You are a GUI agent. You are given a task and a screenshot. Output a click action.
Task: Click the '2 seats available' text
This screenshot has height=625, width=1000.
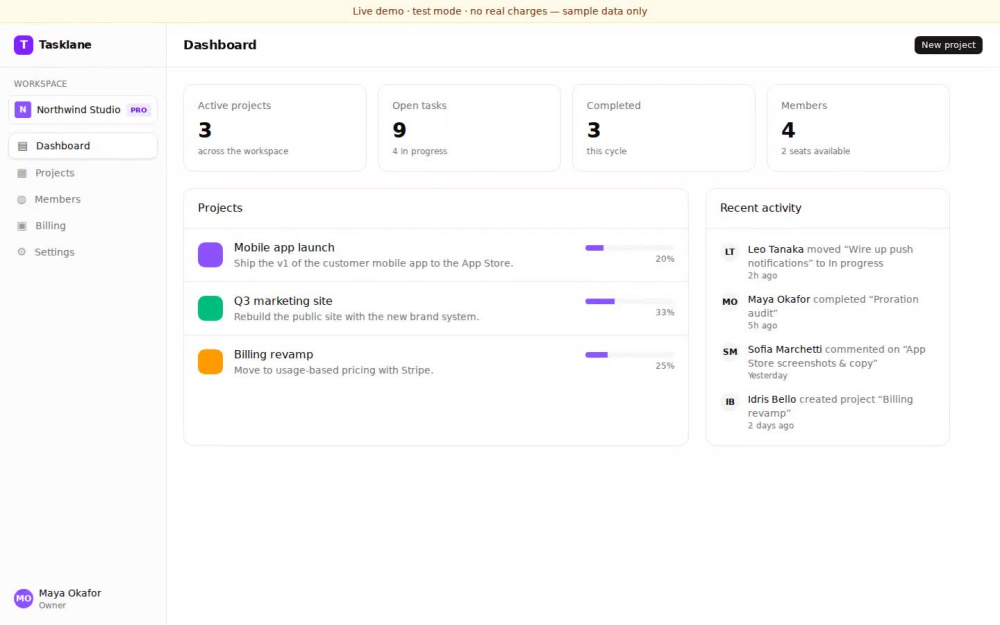pyautogui.click(x=815, y=151)
